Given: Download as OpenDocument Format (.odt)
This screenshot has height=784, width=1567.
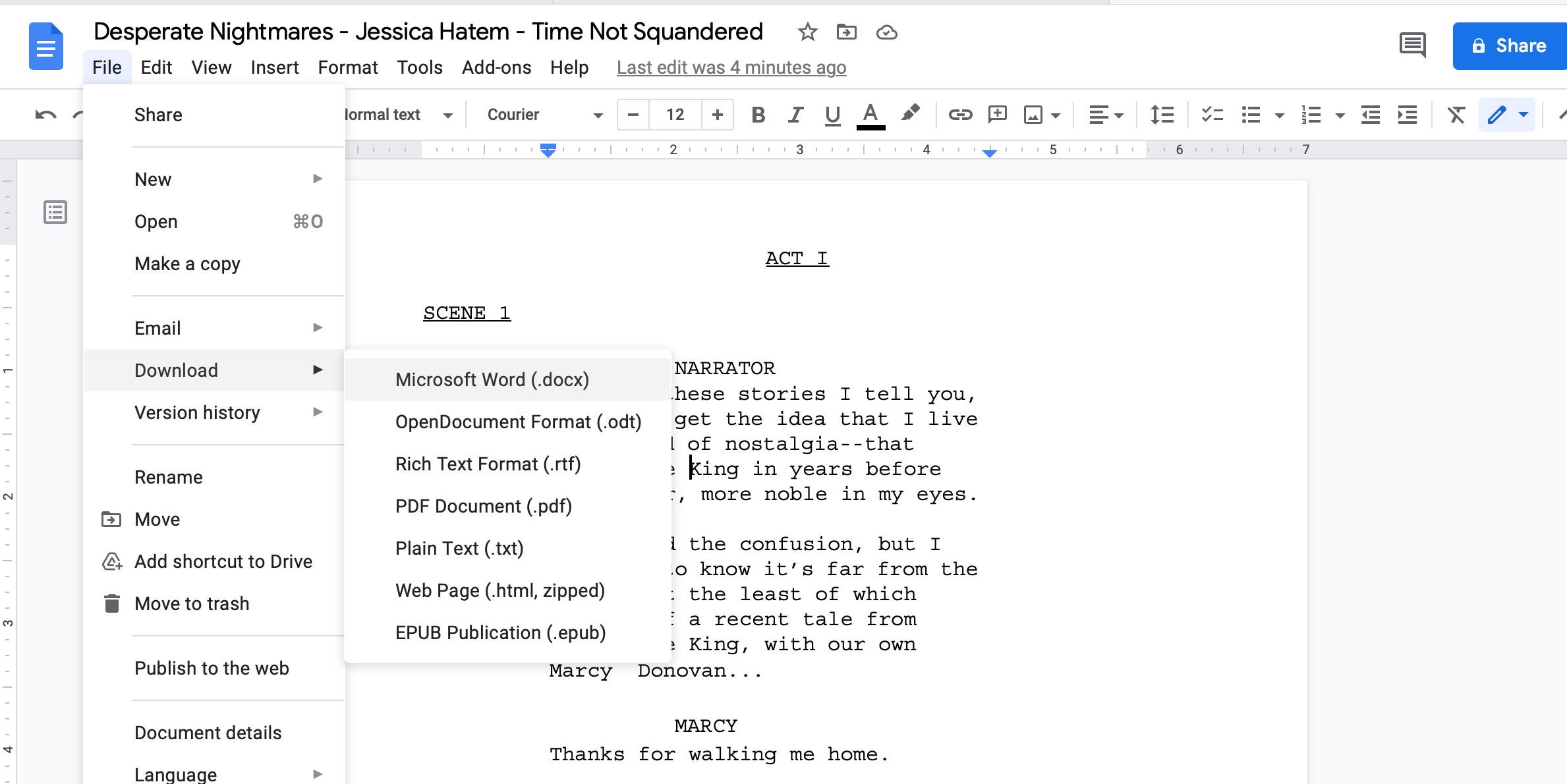Looking at the screenshot, I should point(507,422).
